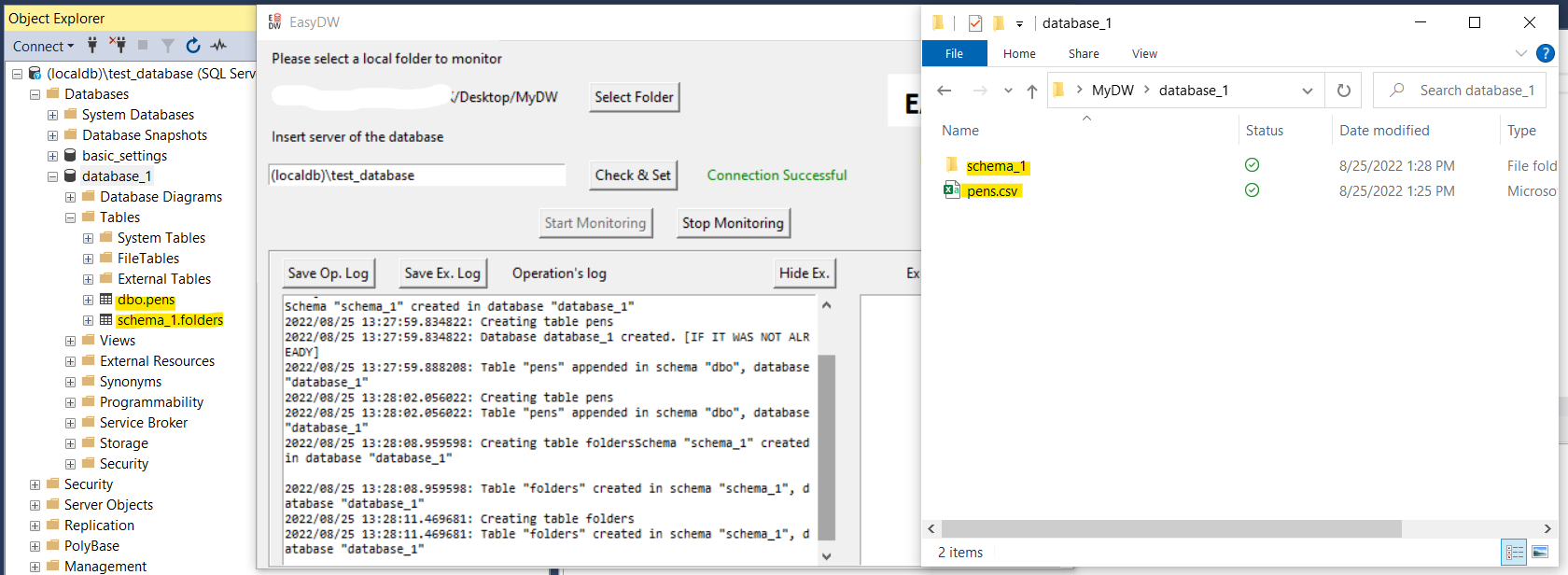Viewport: 1568px width, 575px height.
Task: Click the Start Monitoring button
Action: tap(595, 223)
